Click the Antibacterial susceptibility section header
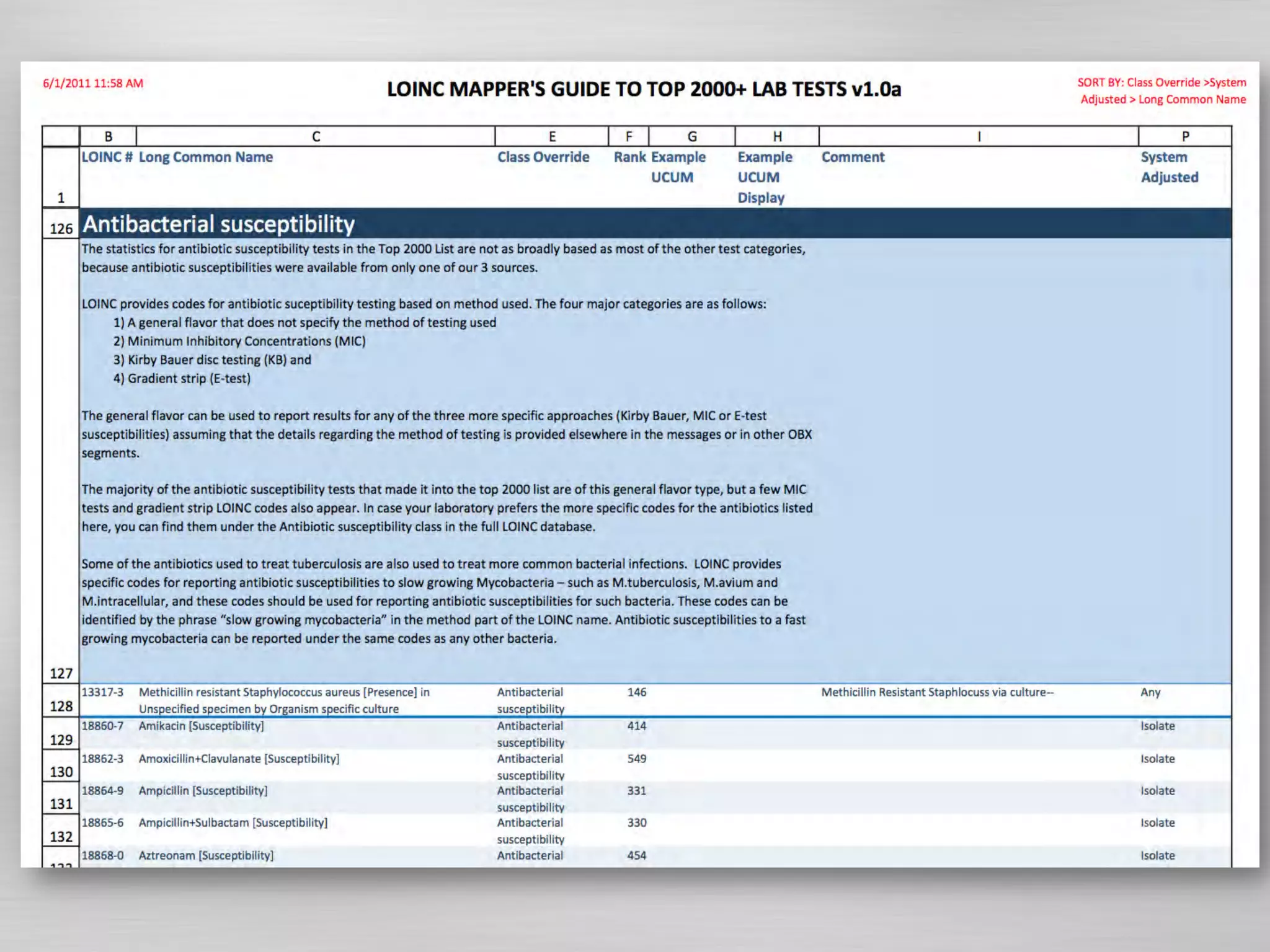Screen dimensions: 1270x952 [218, 224]
